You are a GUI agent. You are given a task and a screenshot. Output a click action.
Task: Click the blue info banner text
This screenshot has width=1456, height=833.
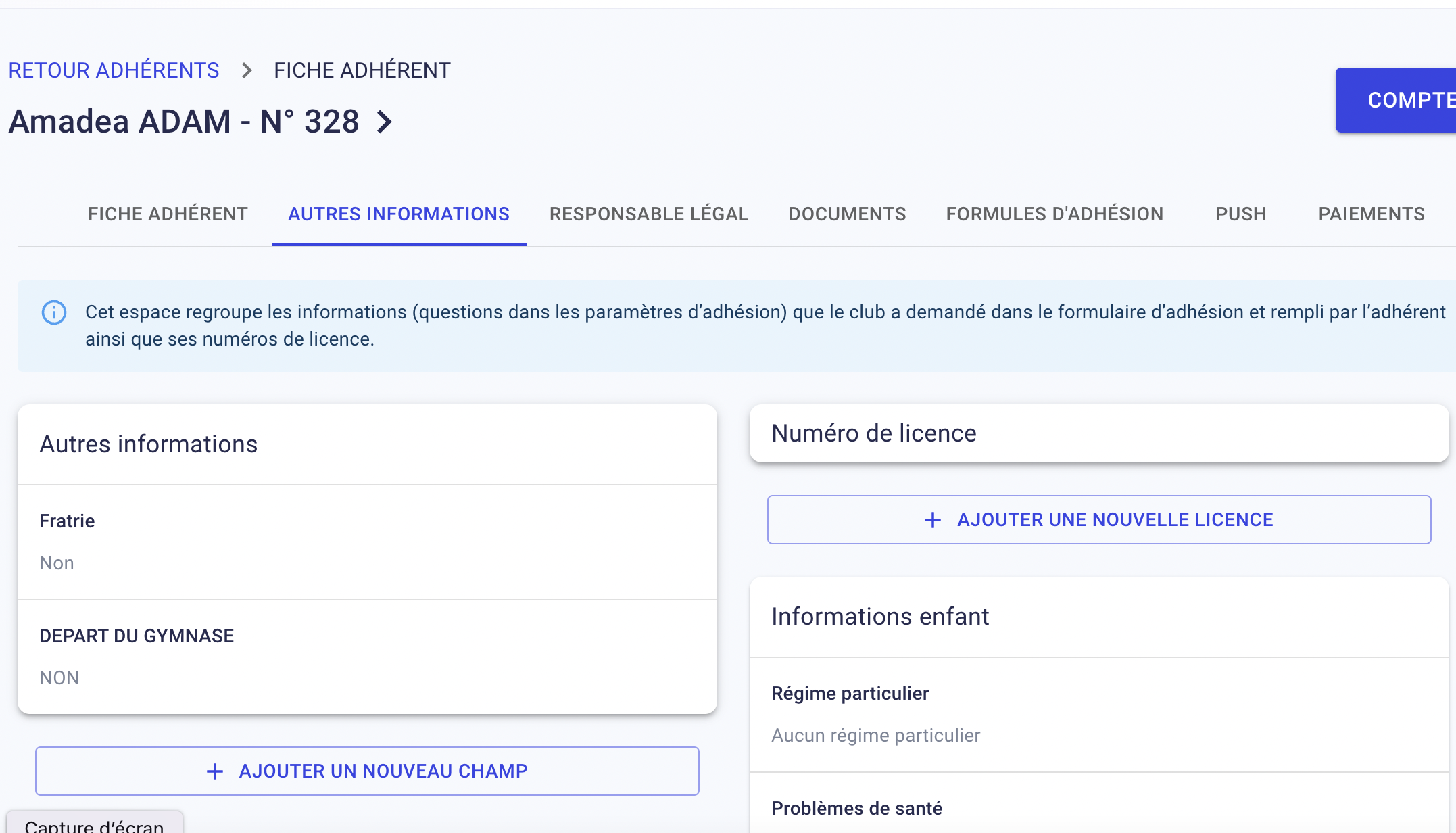click(765, 326)
